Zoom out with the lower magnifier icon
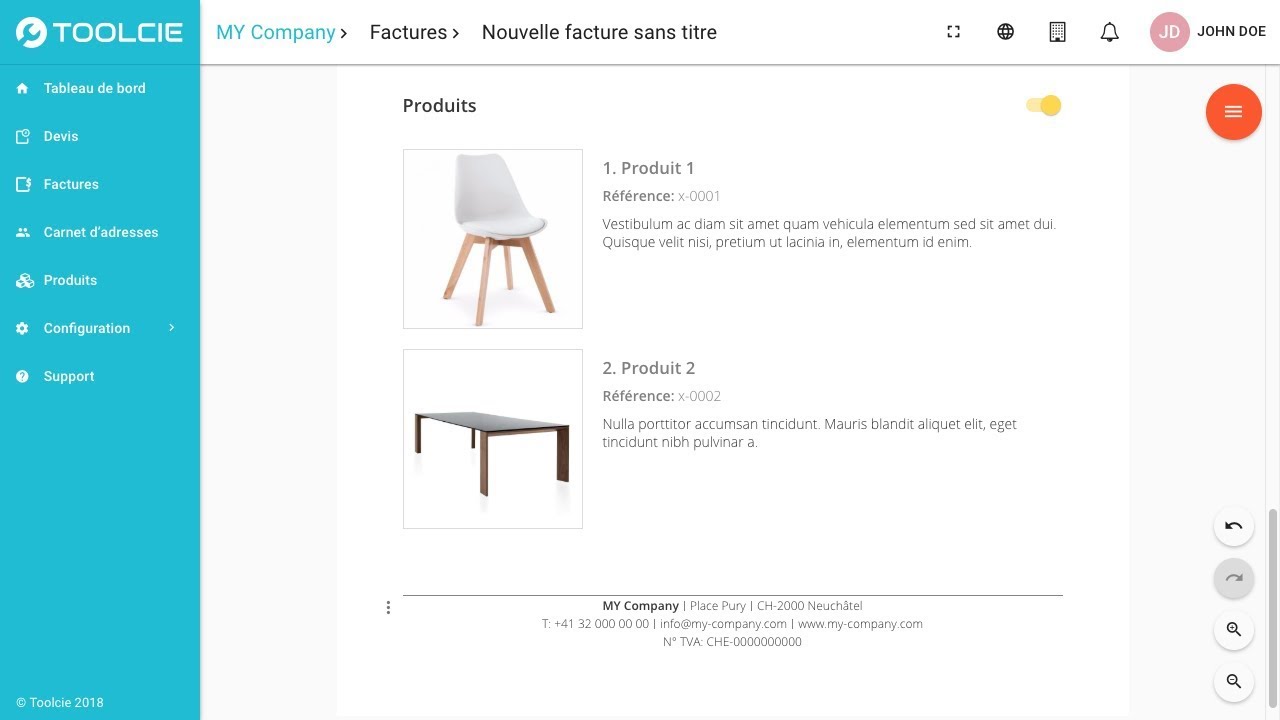This screenshot has height=720, width=1280. [x=1233, y=682]
